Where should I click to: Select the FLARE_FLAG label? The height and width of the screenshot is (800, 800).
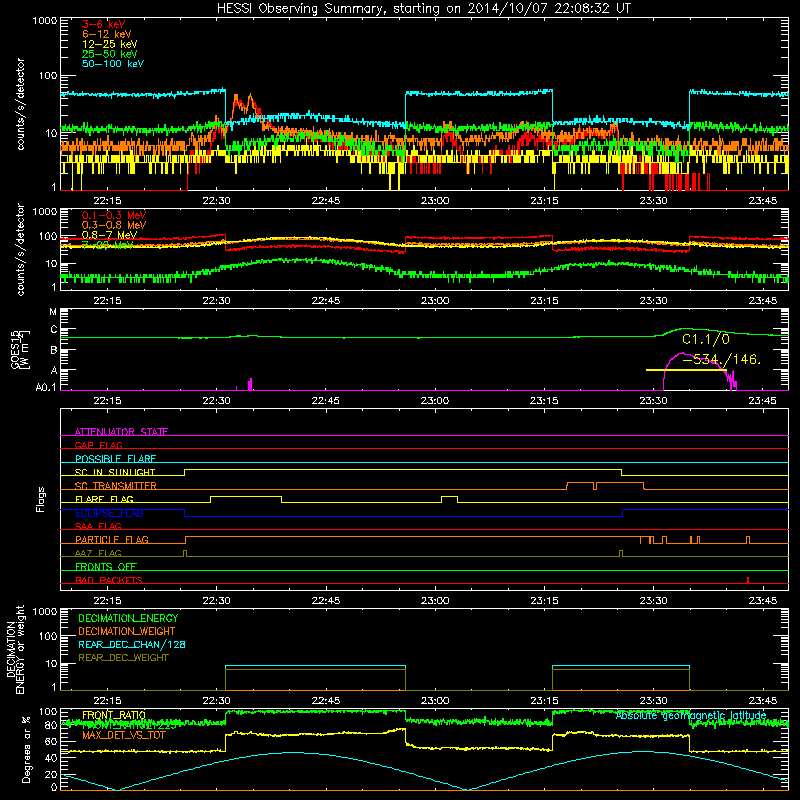click(x=104, y=499)
